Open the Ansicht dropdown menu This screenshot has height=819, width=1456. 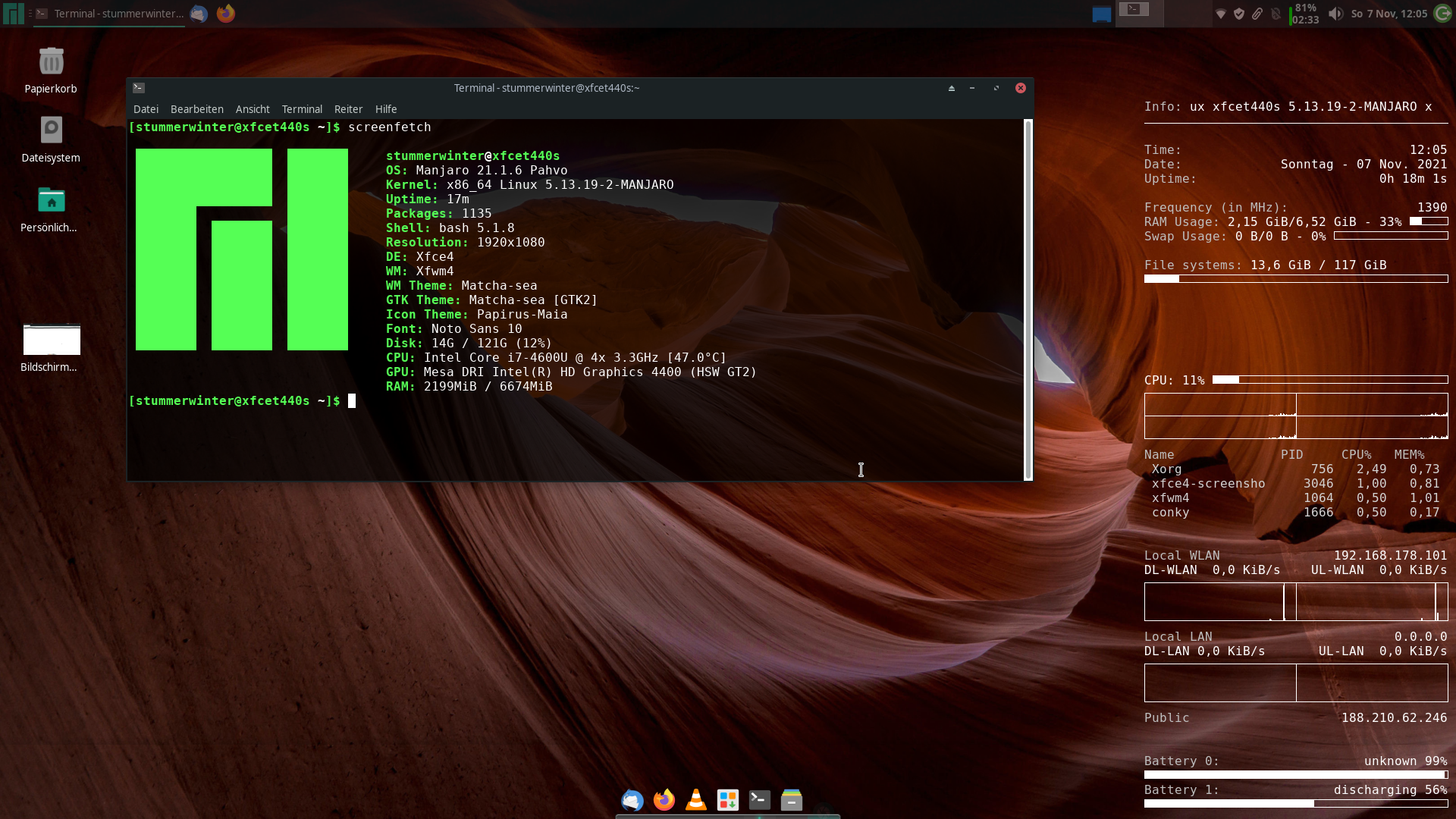[x=253, y=108]
